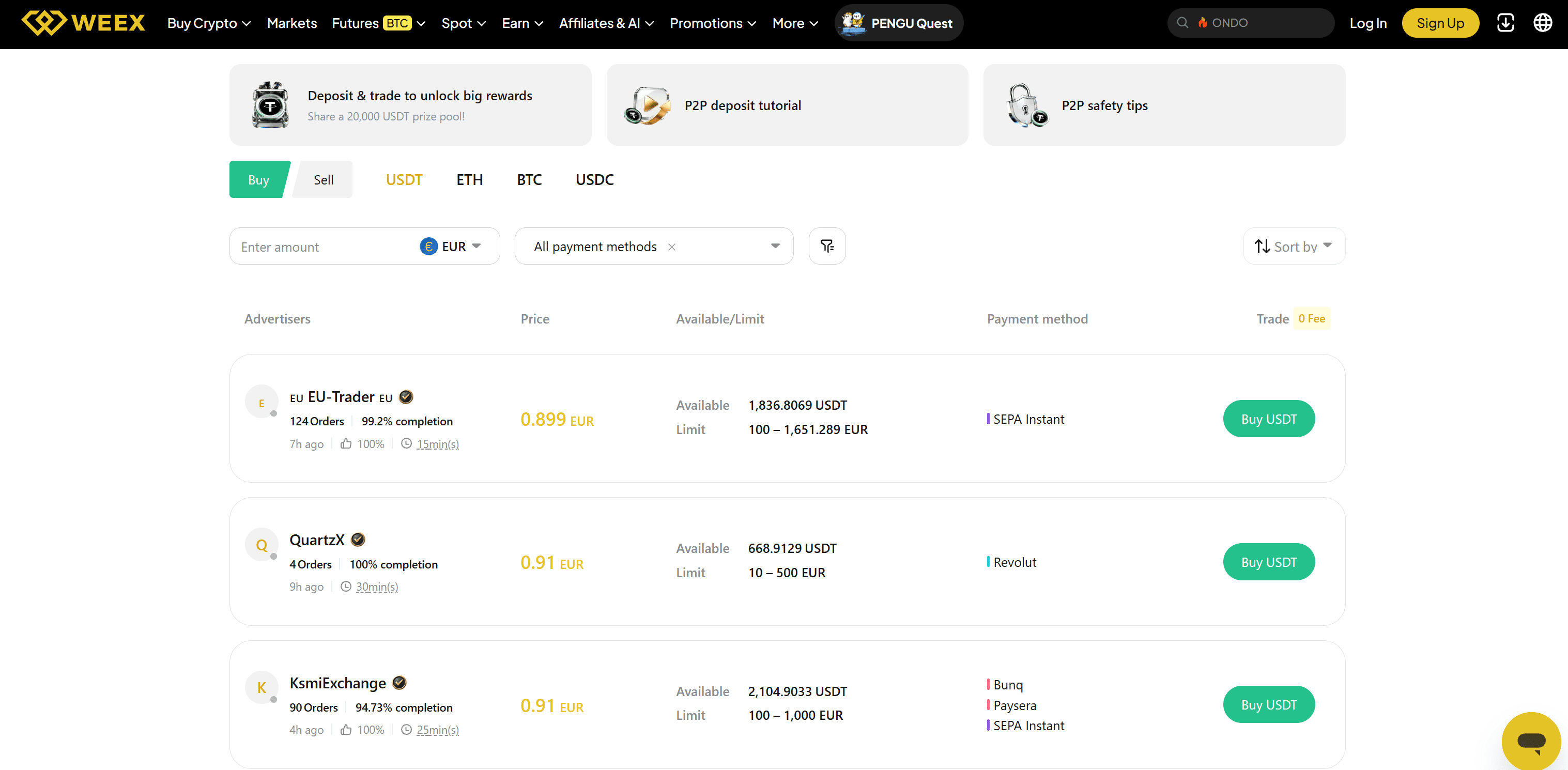Go to Markets page
The width and height of the screenshot is (1568, 770).
[x=291, y=23]
